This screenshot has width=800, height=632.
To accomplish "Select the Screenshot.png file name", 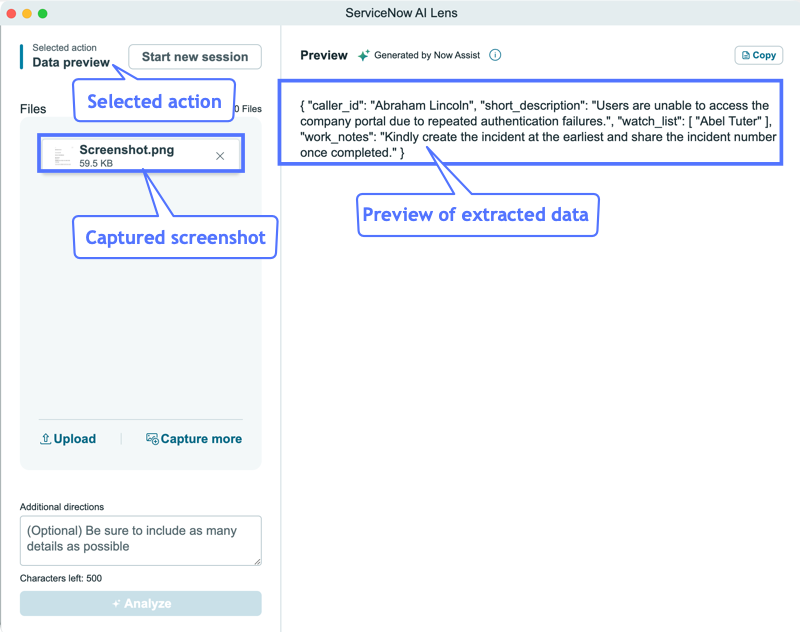I will tap(127, 150).
